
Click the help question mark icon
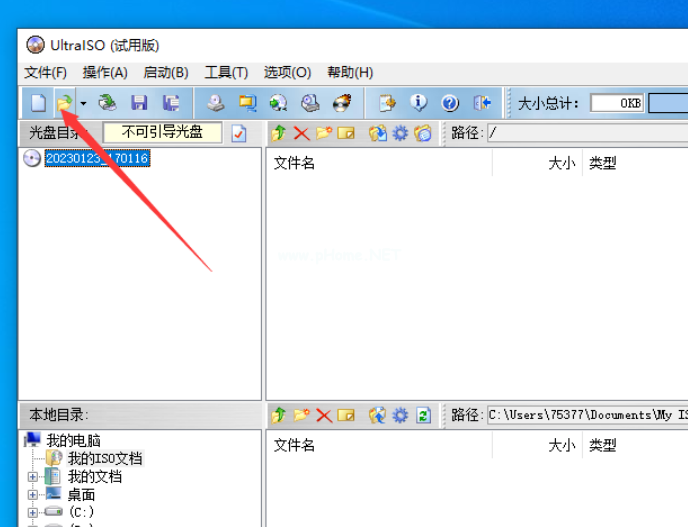click(450, 103)
